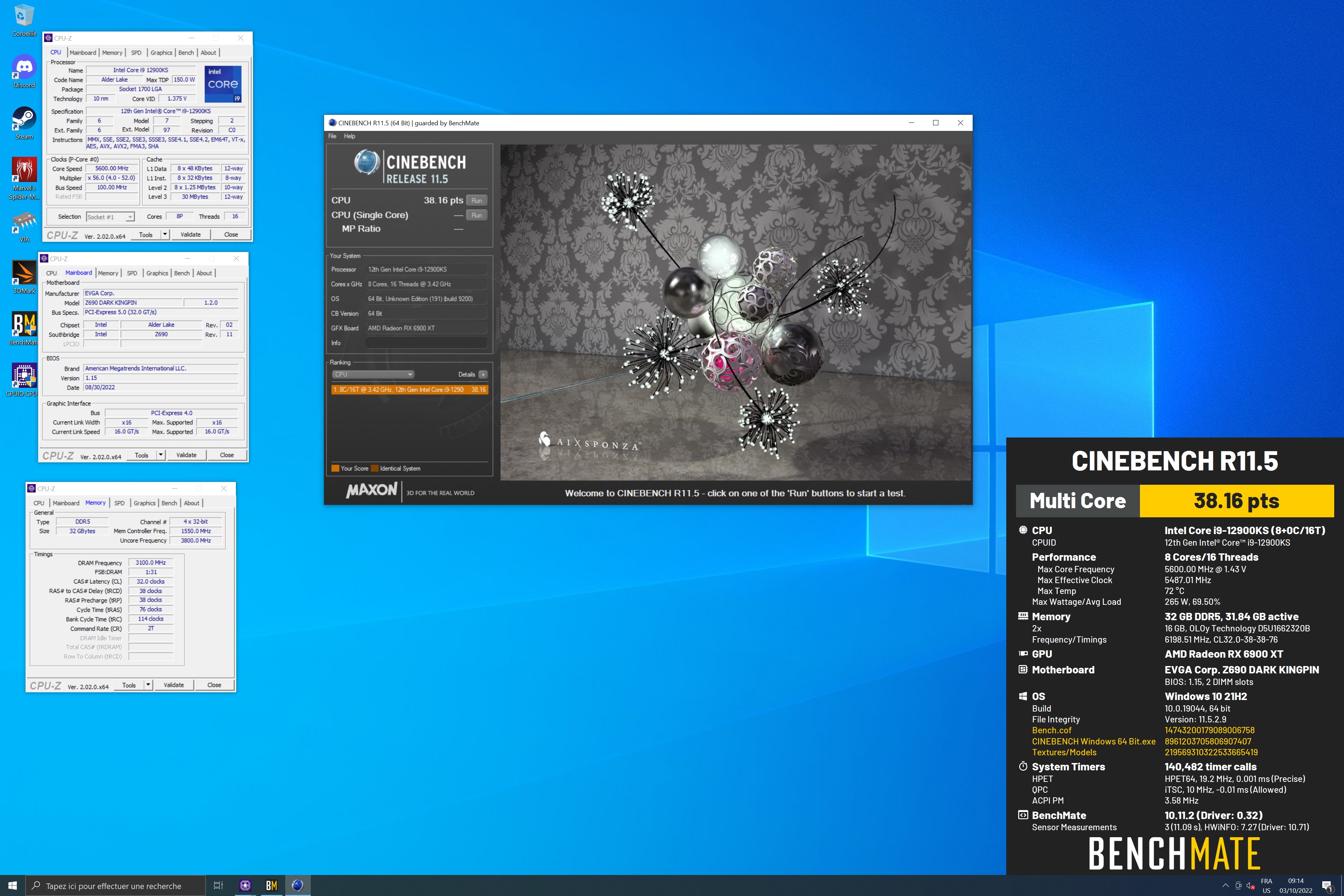Image resolution: width=1344 pixels, height=896 pixels.
Task: Click the MAXON logo in Cinebench
Action: (371, 490)
